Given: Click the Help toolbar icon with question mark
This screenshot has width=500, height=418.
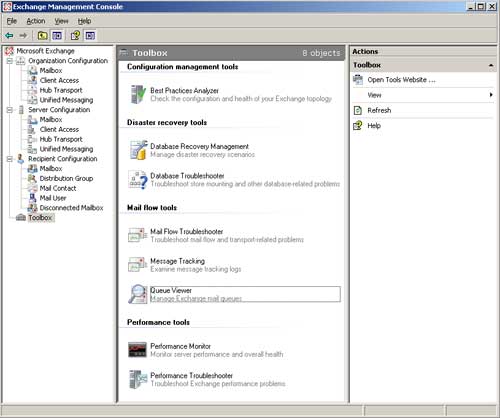Looking at the screenshot, I should coord(75,35).
